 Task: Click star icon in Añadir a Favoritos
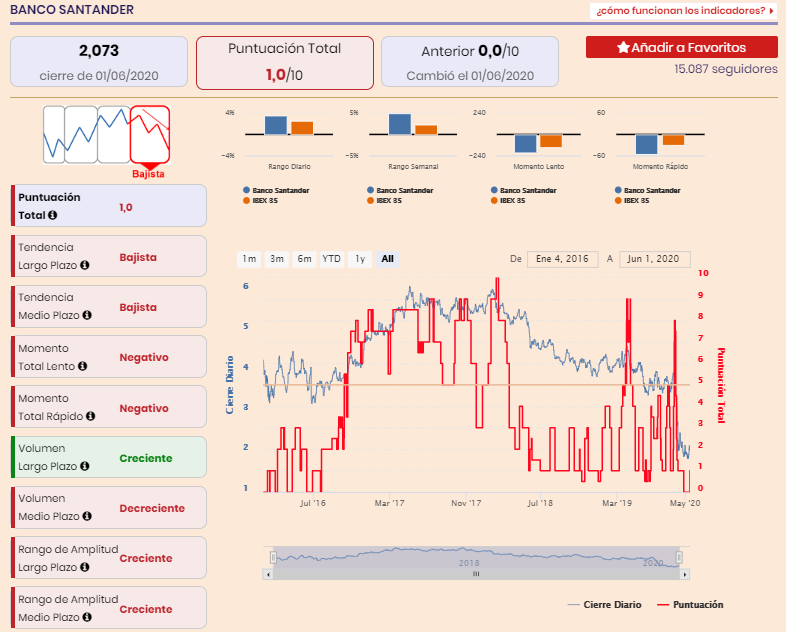pos(623,47)
